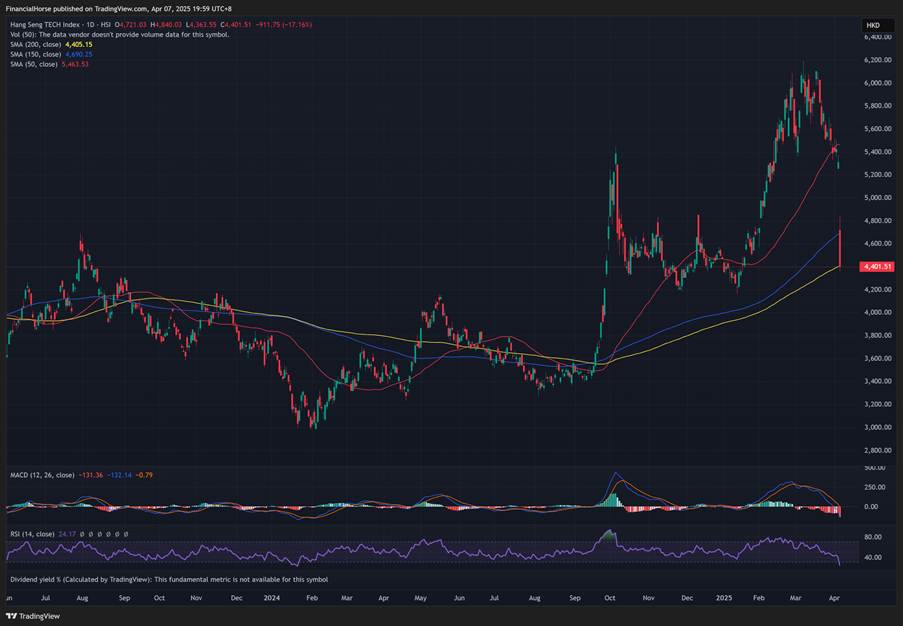This screenshot has width=903, height=626.
Task: Click the 6,000.00 price axis label
Action: coord(877,83)
